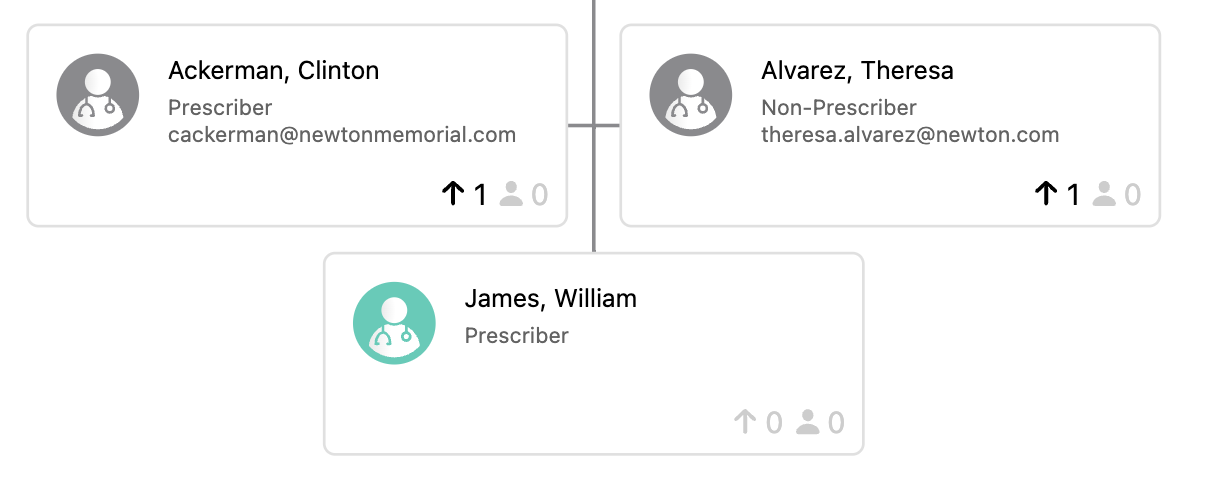Image resolution: width=1230 pixels, height=488 pixels.
Task: Click William James's teal doctor avatar
Action: 395,323
